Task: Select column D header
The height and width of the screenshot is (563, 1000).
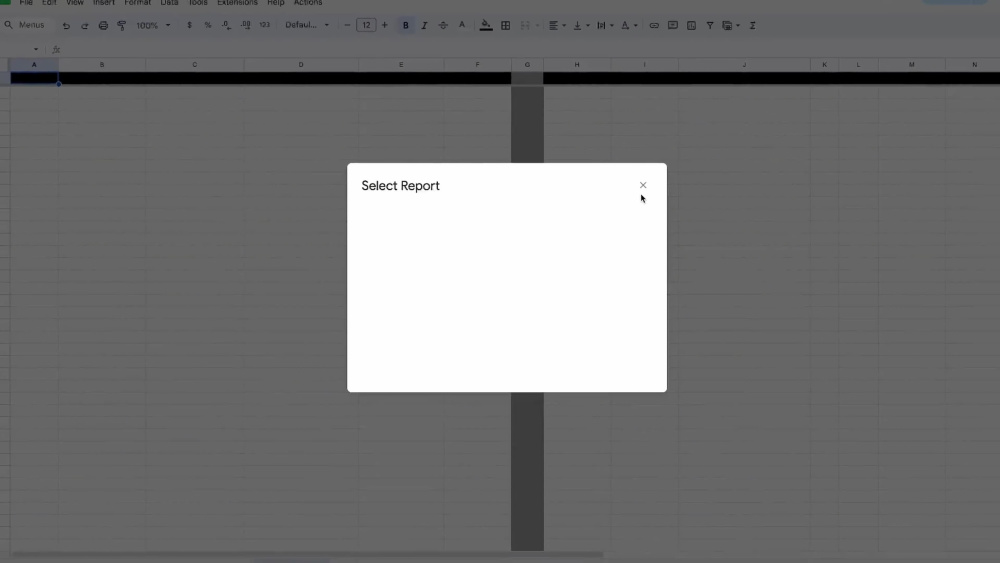Action: 301,64
